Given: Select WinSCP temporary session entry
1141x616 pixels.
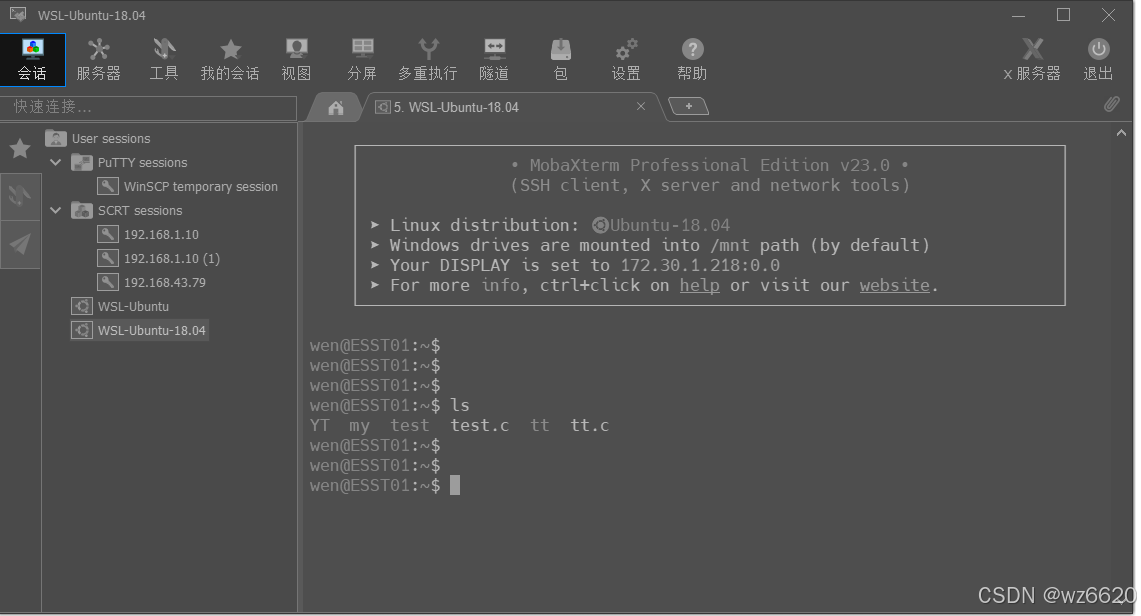Looking at the screenshot, I should tap(188, 186).
